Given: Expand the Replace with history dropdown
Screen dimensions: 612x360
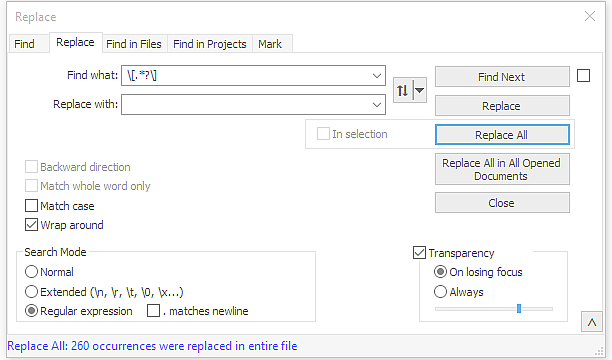Looking at the screenshot, I should click(x=377, y=105).
